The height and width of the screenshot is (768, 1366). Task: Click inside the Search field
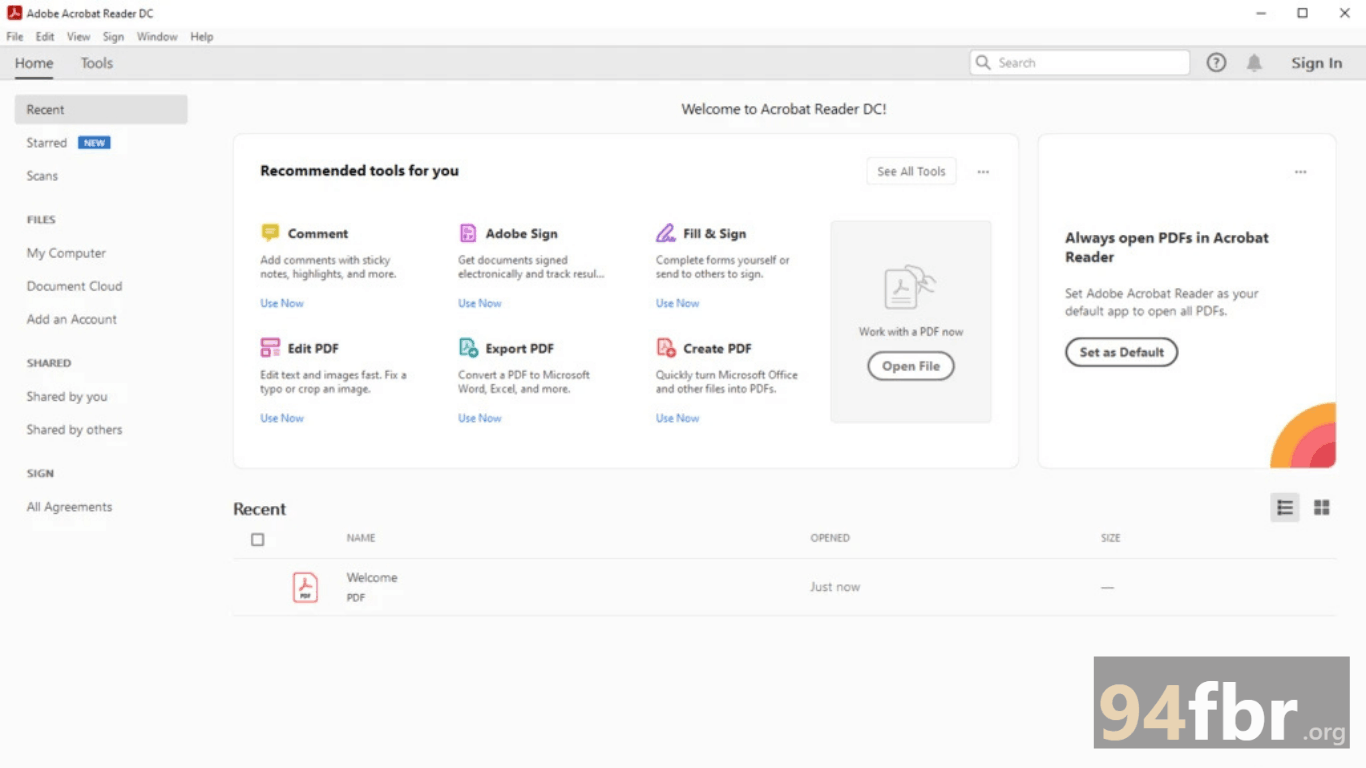(1080, 63)
